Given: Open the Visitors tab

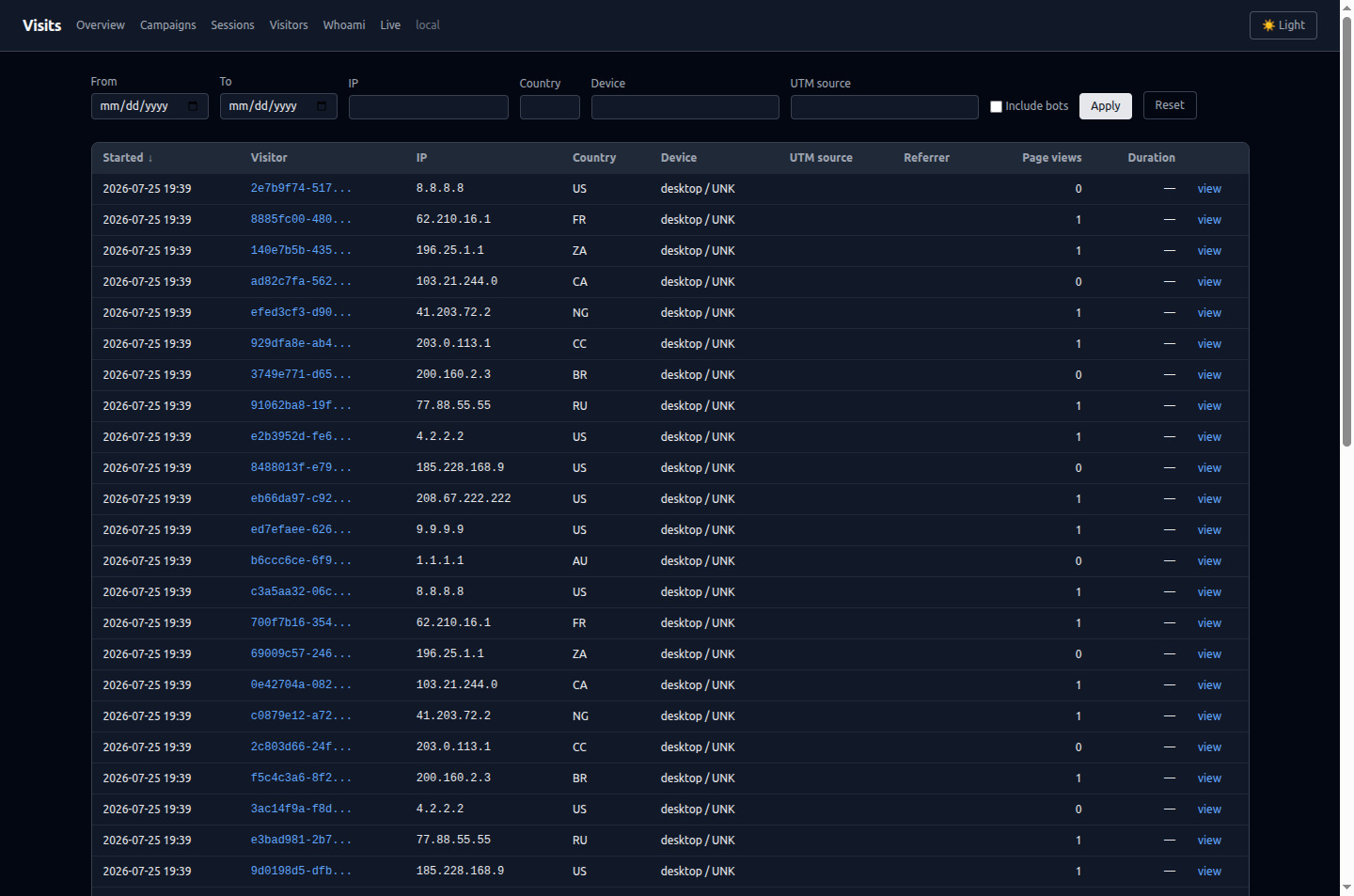Looking at the screenshot, I should pyautogui.click(x=289, y=25).
